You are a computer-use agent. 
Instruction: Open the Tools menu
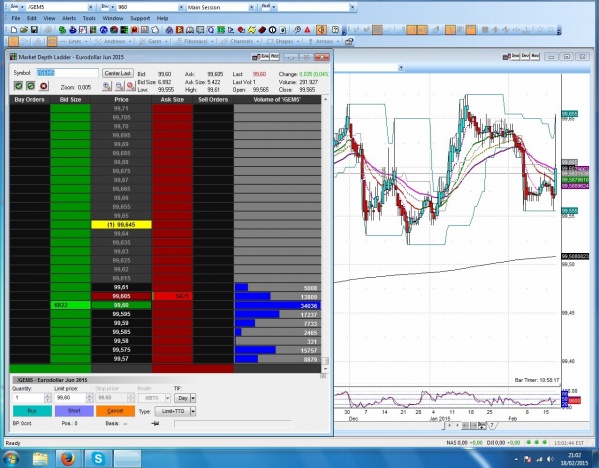tap(89, 18)
